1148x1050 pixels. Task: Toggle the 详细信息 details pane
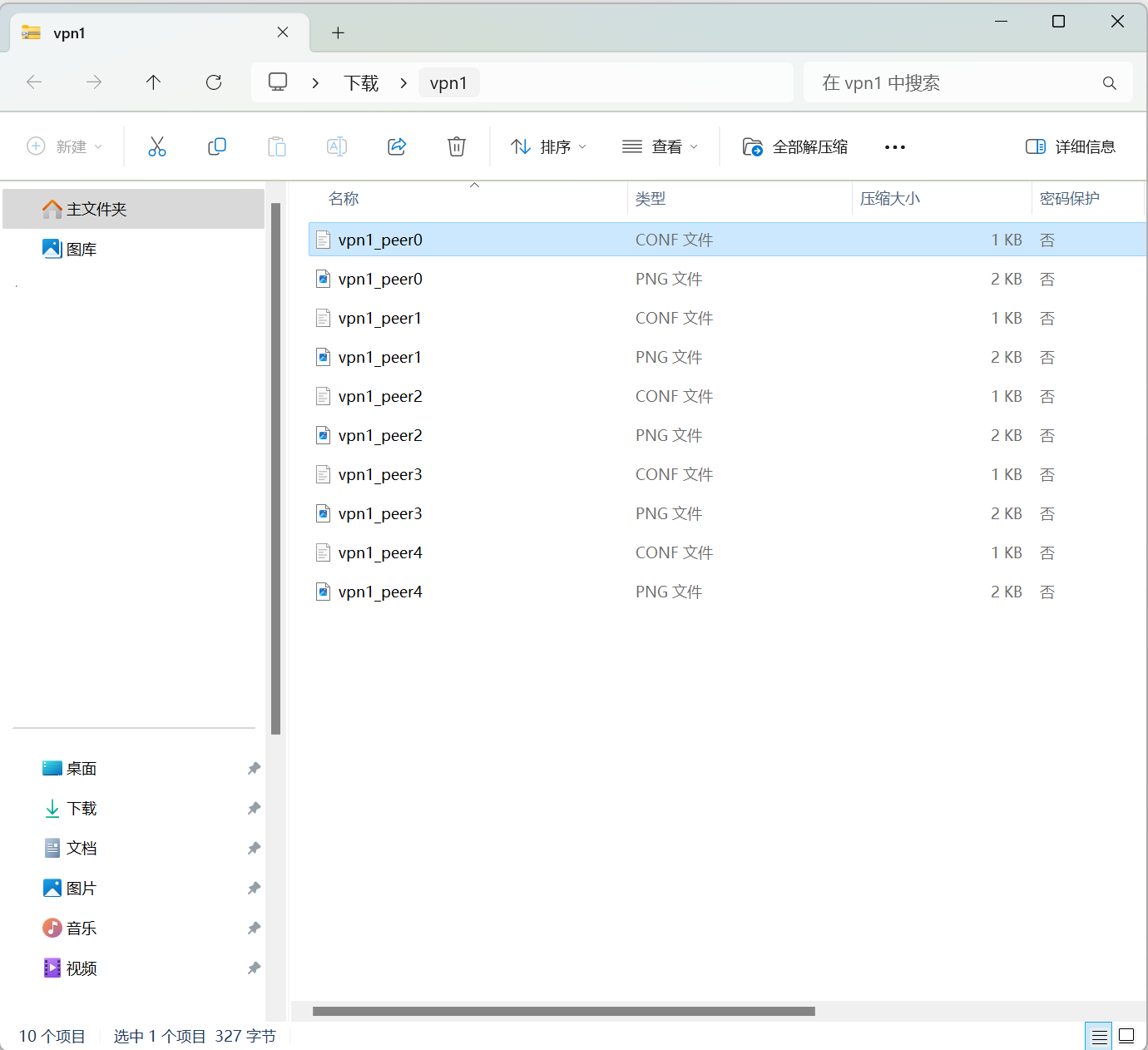point(1071,147)
